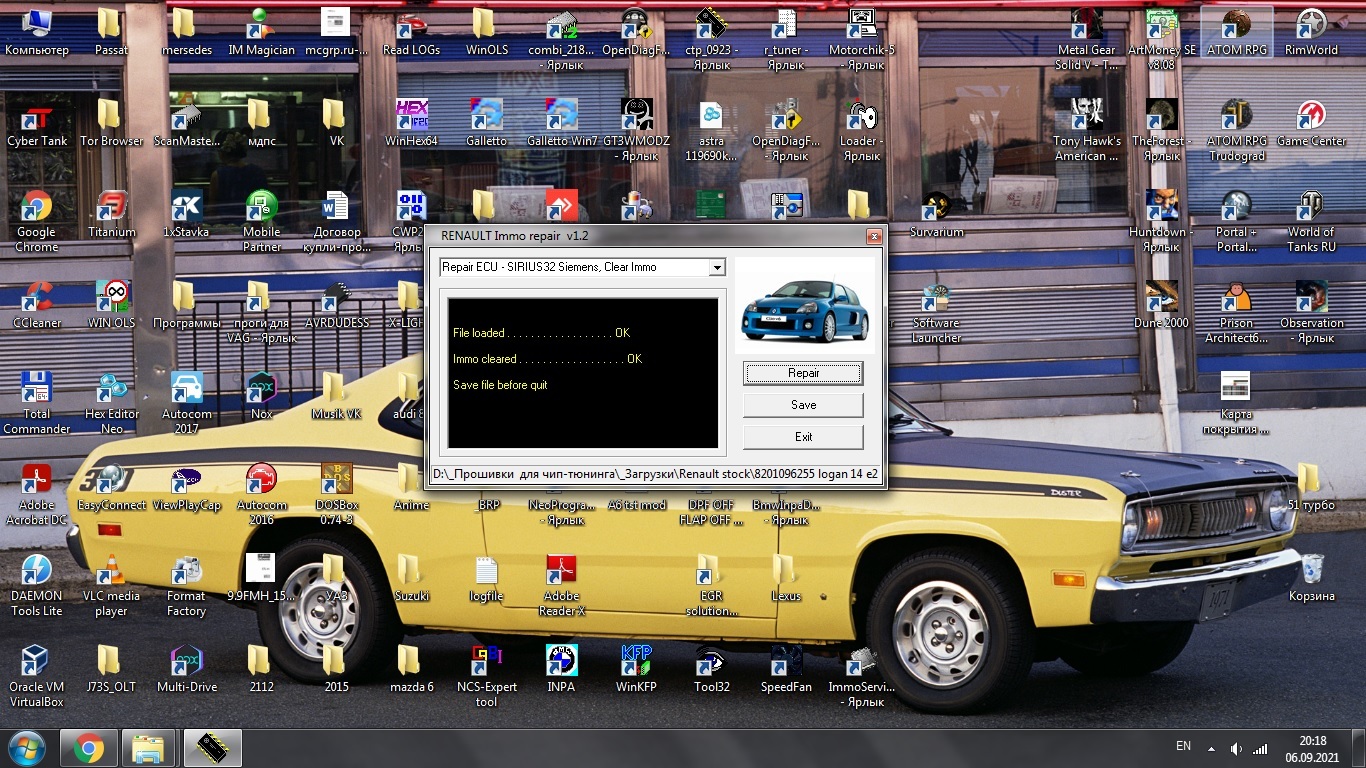
Task: Click the network signal tray icon
Action: tap(1260, 748)
